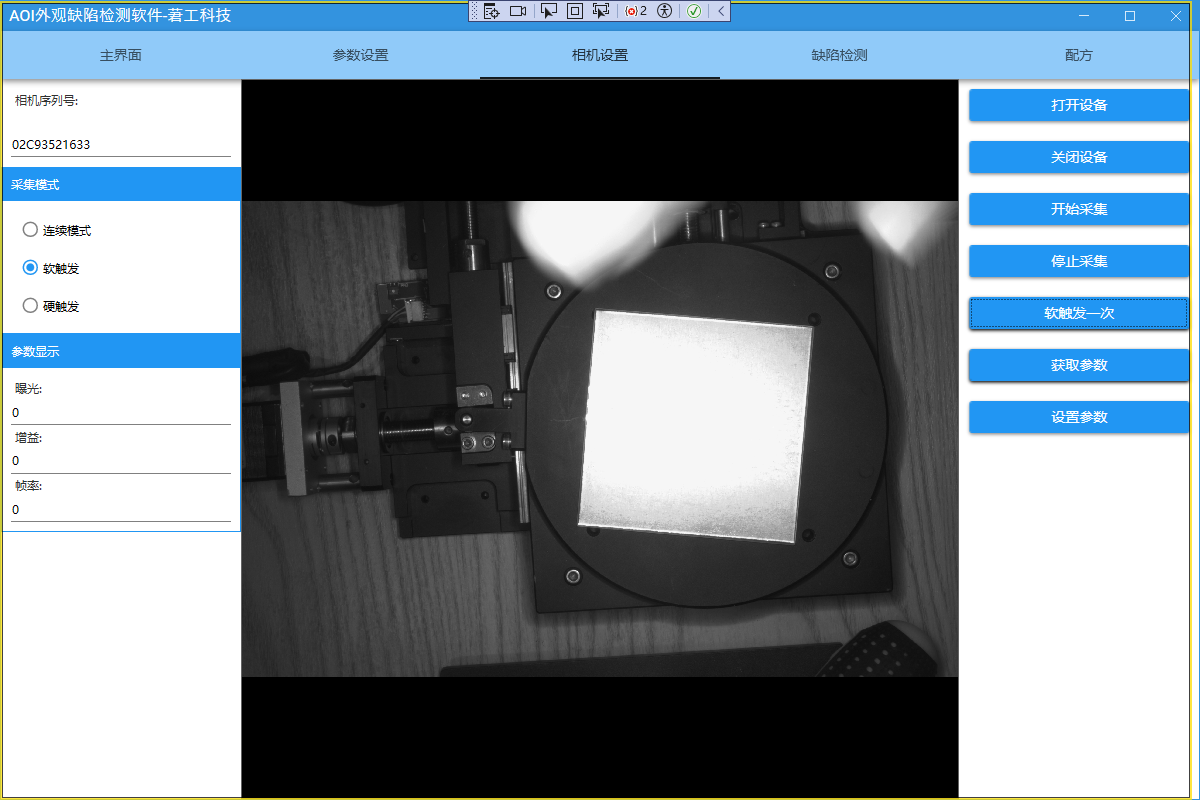Click the 参数显示 section header
The height and width of the screenshot is (800, 1200).
(x=121, y=351)
